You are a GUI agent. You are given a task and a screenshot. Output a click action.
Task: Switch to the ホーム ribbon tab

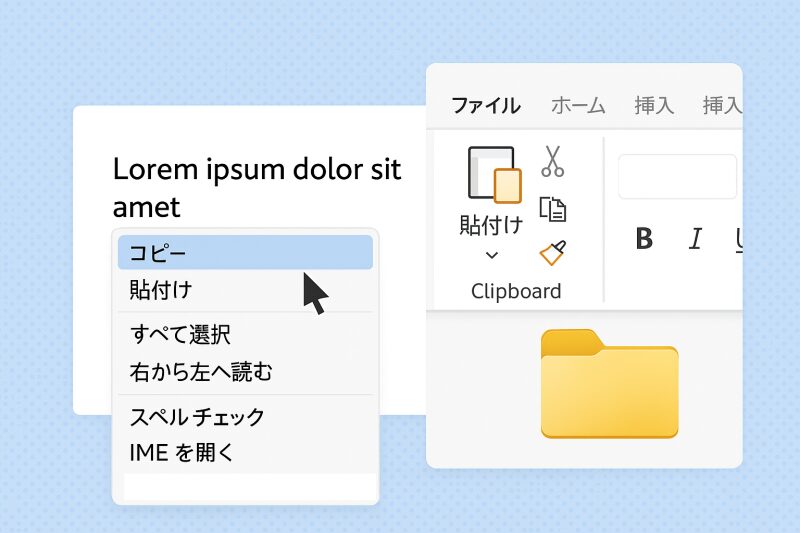pos(578,105)
